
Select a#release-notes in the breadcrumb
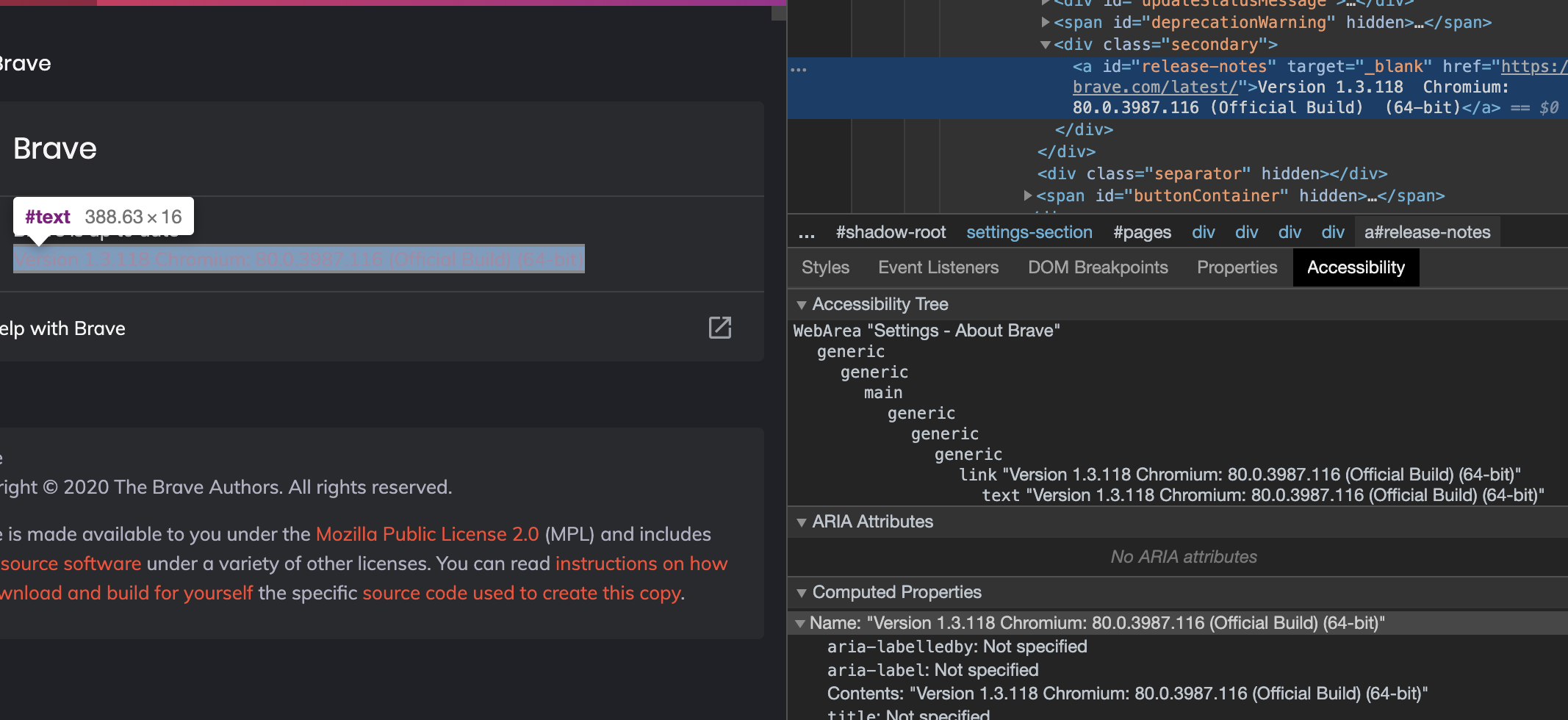[1427, 232]
